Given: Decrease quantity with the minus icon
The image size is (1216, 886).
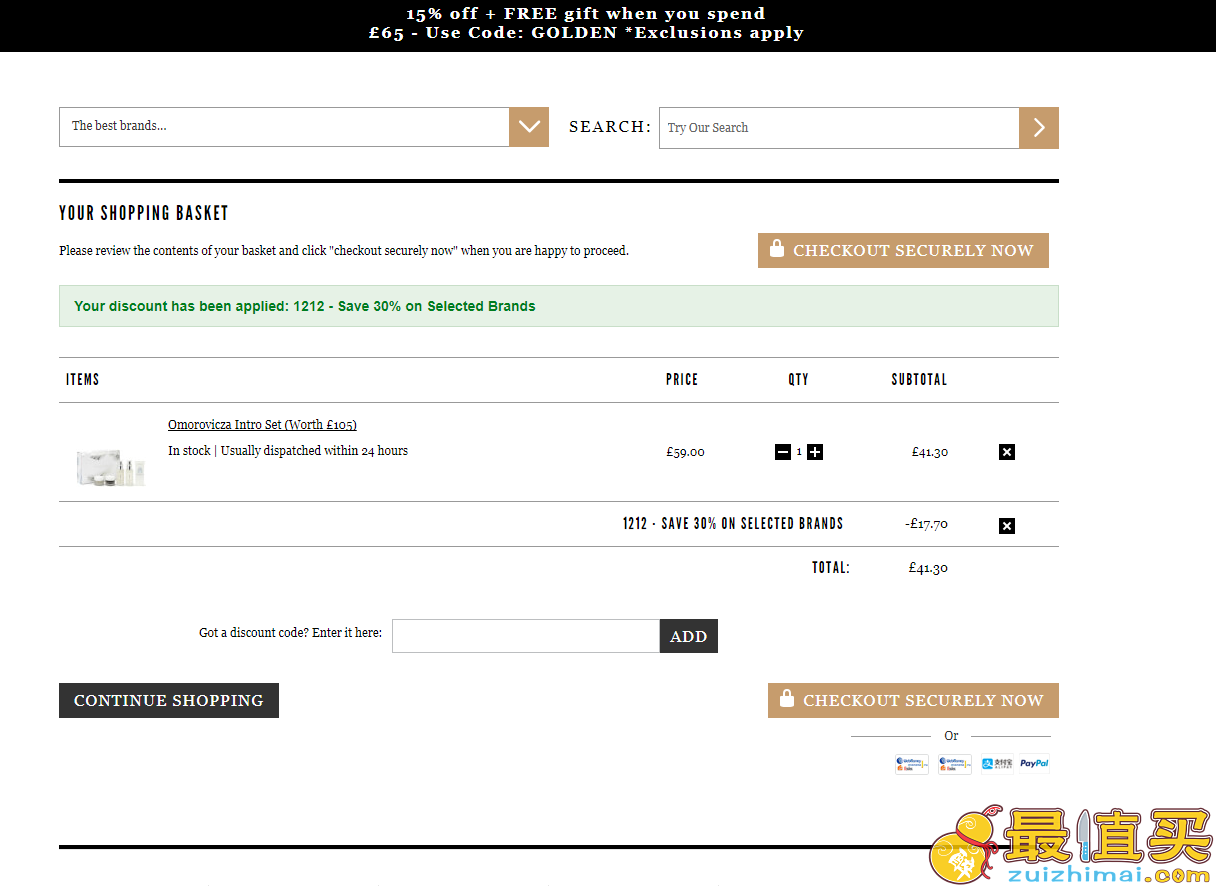Looking at the screenshot, I should [782, 452].
